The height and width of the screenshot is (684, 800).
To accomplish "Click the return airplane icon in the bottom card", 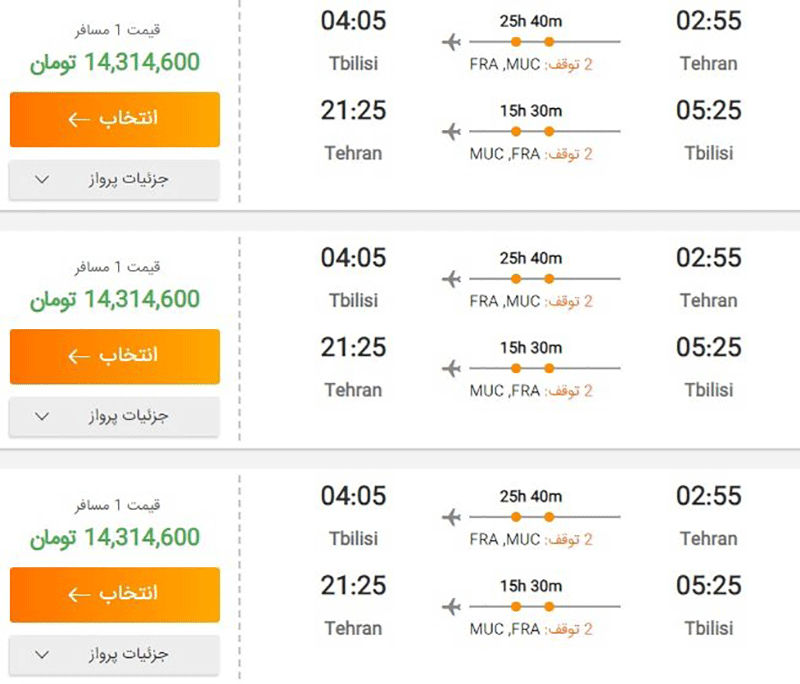I will [451, 607].
